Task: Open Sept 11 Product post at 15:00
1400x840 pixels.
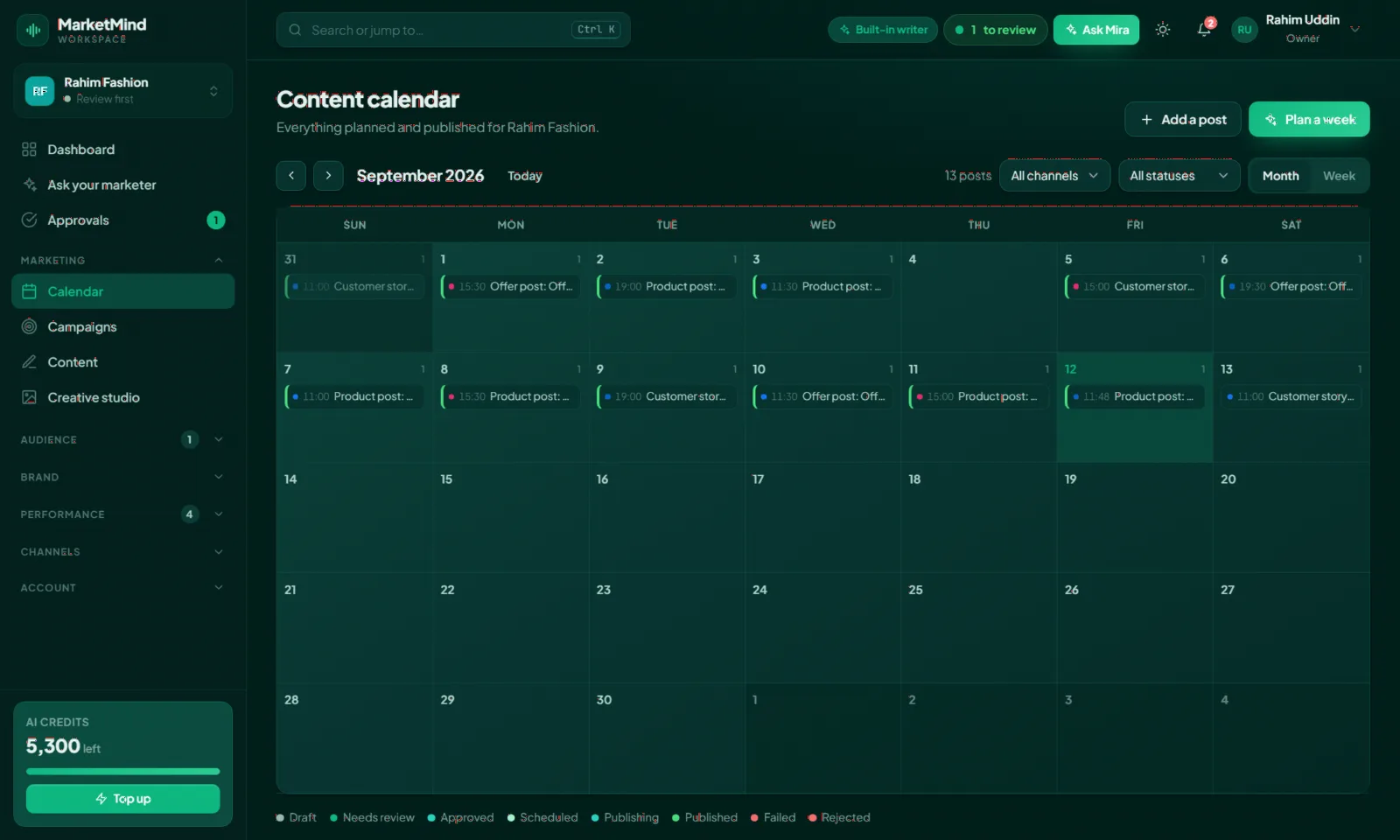Action: click(x=978, y=396)
